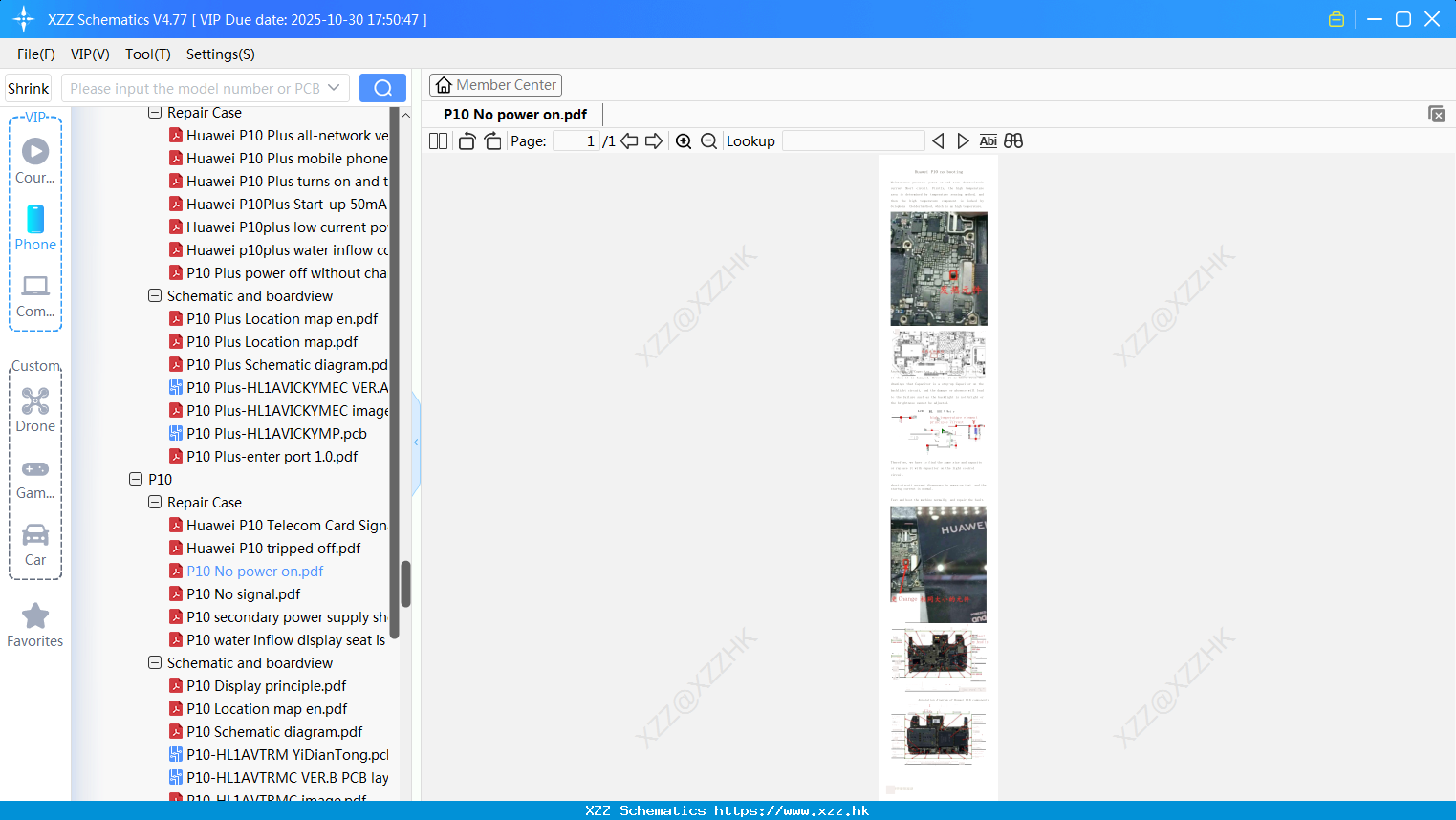1456x820 pixels.
Task: Open the File(F) menu
Action: tap(36, 54)
